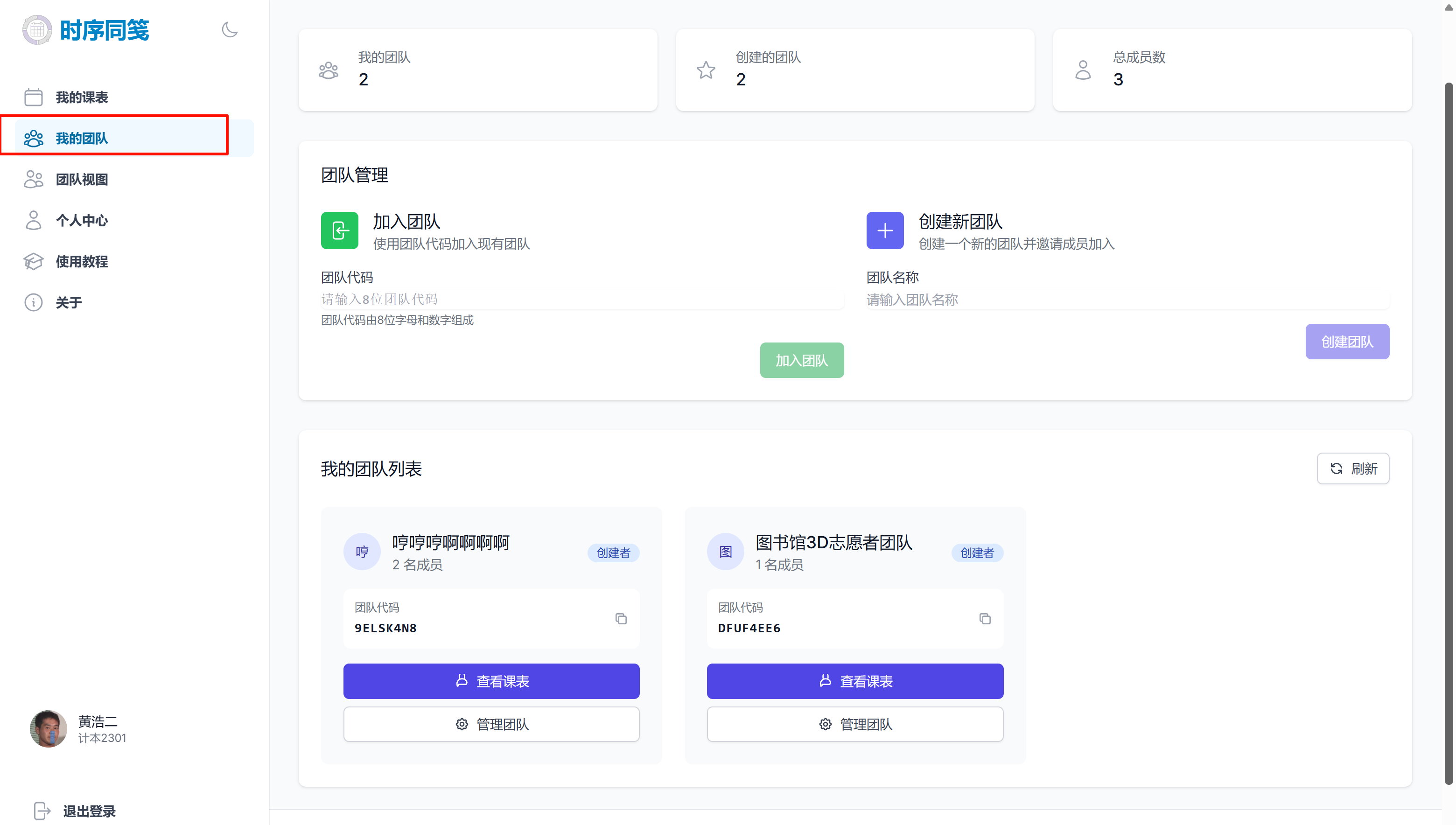
Task: Click the 哼 team avatar
Action: pos(362,552)
